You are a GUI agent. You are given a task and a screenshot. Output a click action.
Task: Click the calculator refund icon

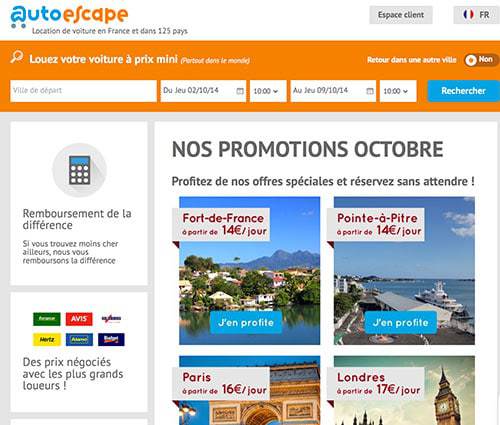[80, 170]
